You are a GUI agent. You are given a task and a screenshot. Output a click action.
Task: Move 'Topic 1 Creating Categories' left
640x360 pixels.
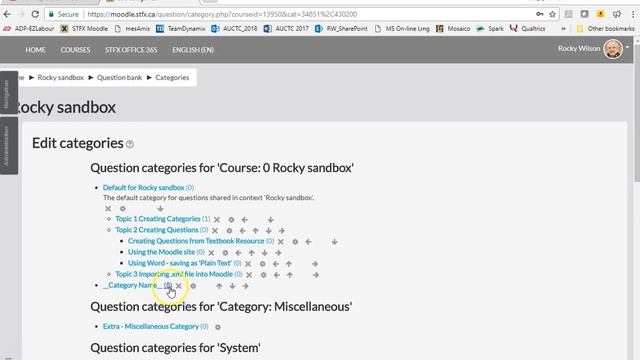coord(244,220)
